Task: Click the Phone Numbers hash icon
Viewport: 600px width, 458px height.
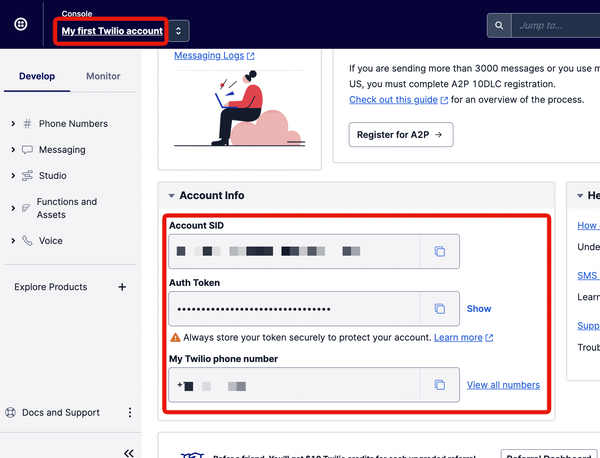Action: 27,124
